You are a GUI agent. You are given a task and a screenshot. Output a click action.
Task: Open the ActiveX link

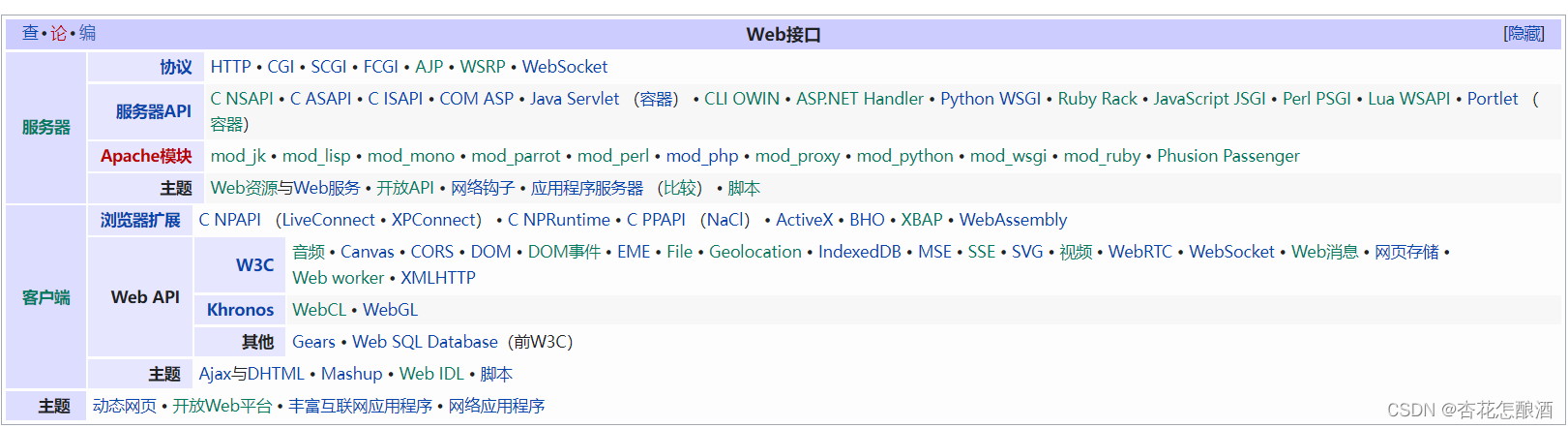(x=805, y=220)
